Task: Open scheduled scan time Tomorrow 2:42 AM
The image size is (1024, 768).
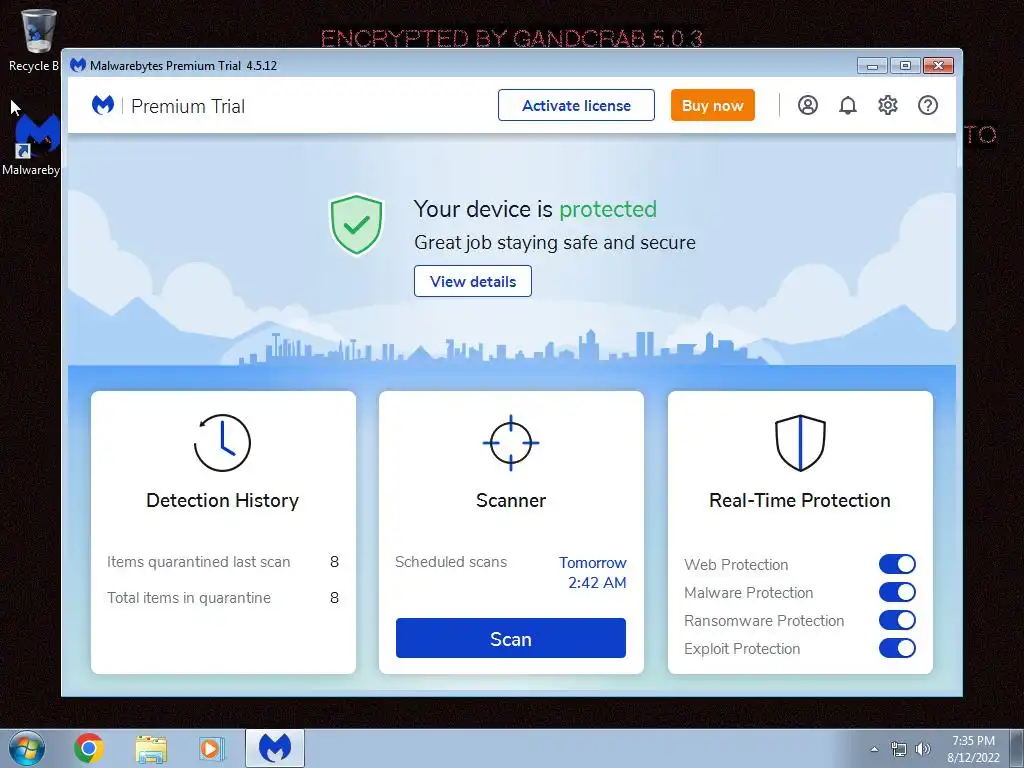Action: click(x=592, y=573)
